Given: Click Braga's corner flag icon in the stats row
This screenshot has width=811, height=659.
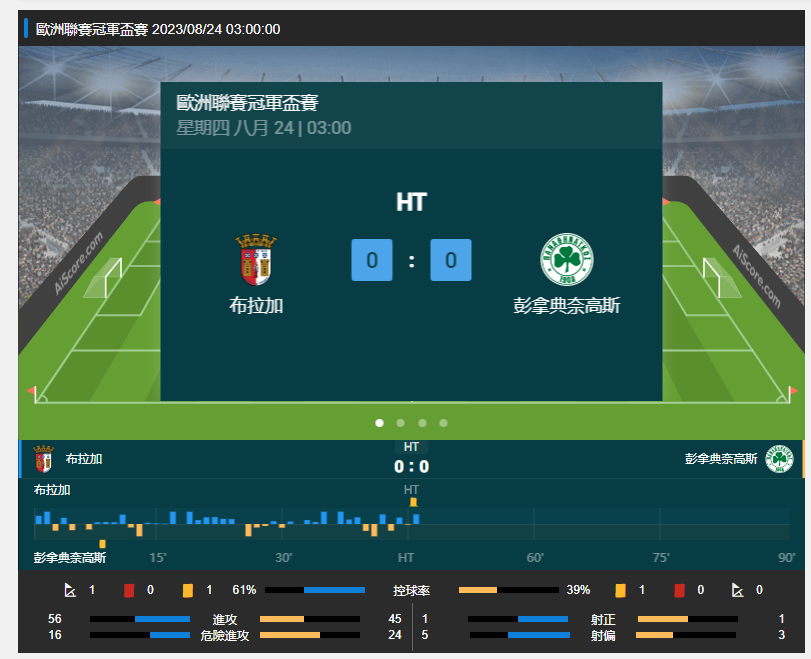Looking at the screenshot, I should pos(70,590).
